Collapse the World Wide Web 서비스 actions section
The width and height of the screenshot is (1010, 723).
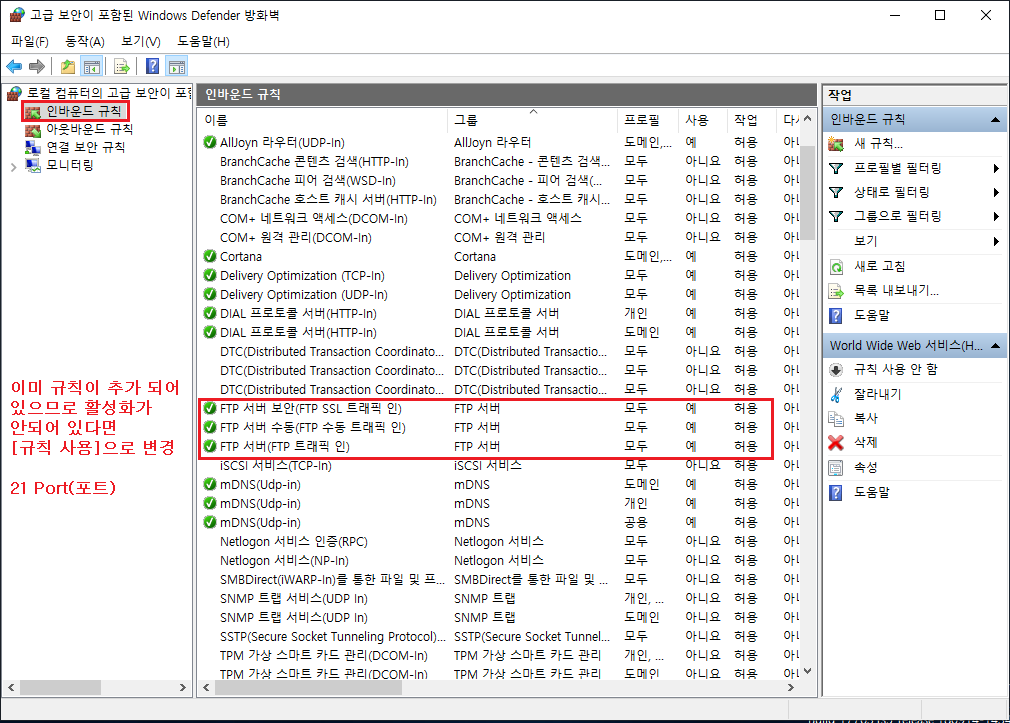click(x=995, y=346)
